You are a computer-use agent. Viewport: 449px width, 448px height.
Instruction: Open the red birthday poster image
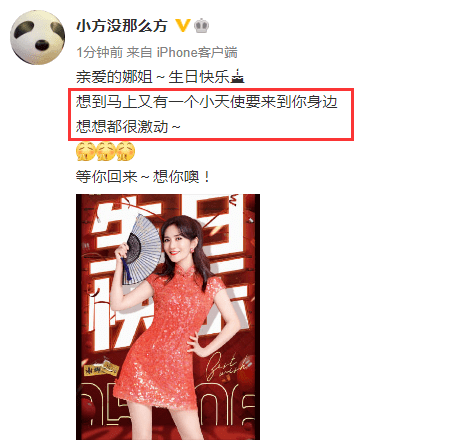[x=168, y=317]
